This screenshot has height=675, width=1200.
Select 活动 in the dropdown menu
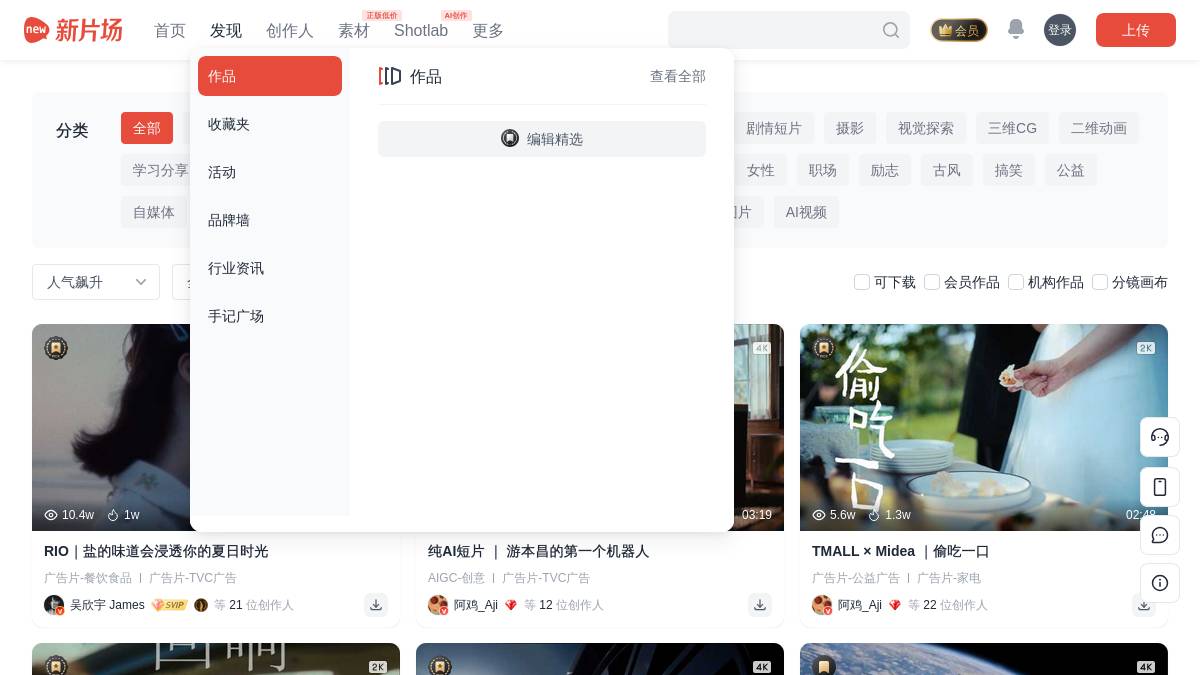[270, 172]
